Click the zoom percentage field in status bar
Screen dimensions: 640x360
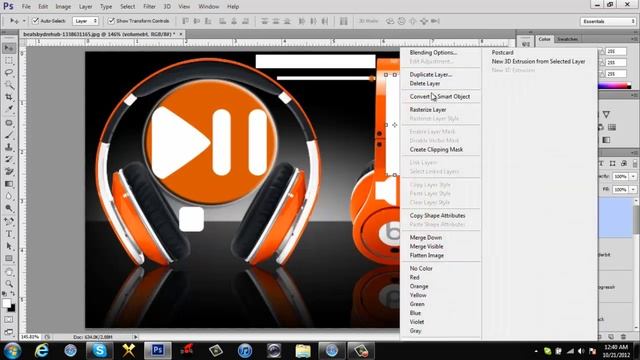[29, 337]
